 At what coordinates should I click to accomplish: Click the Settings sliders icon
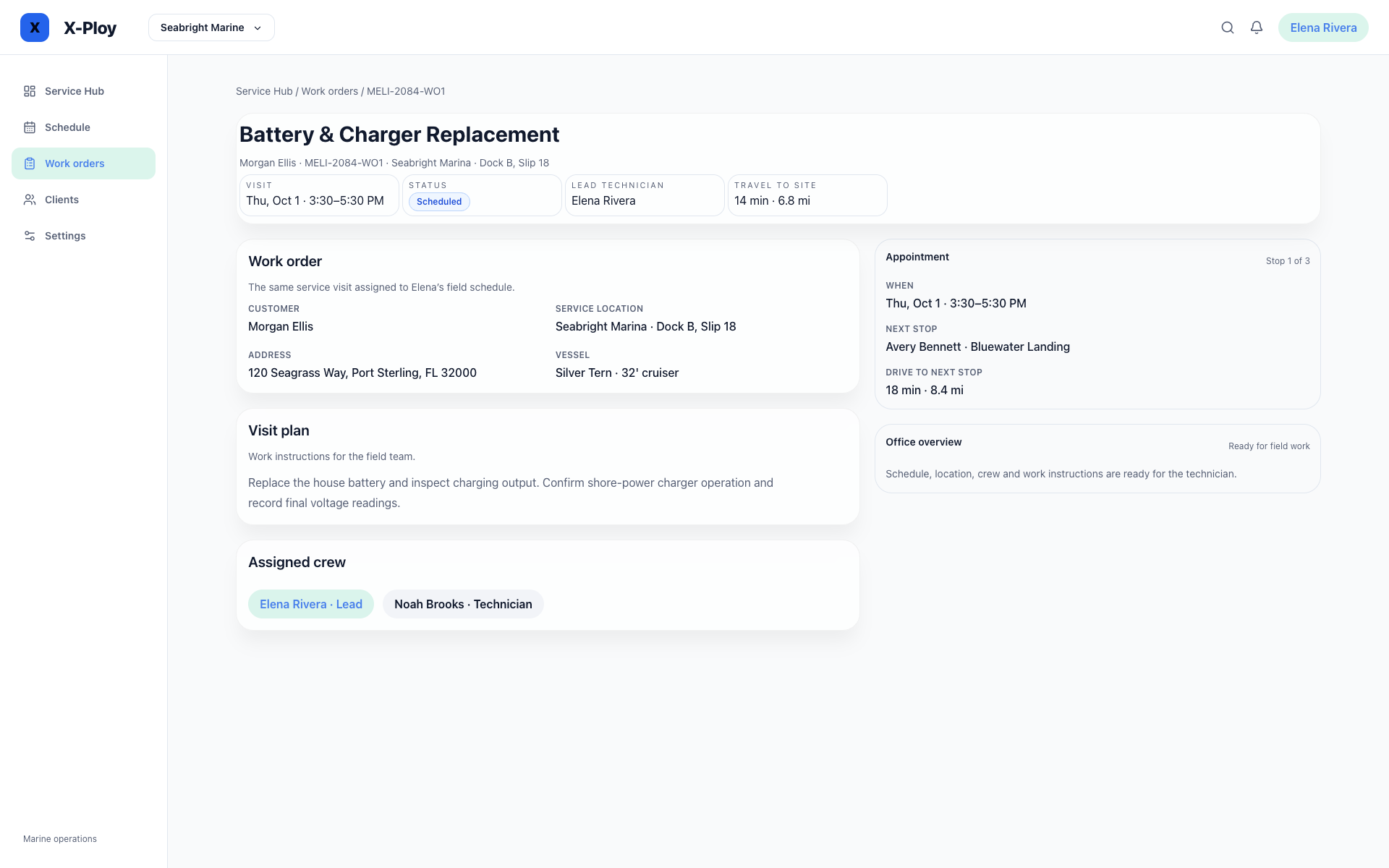pyautogui.click(x=30, y=236)
